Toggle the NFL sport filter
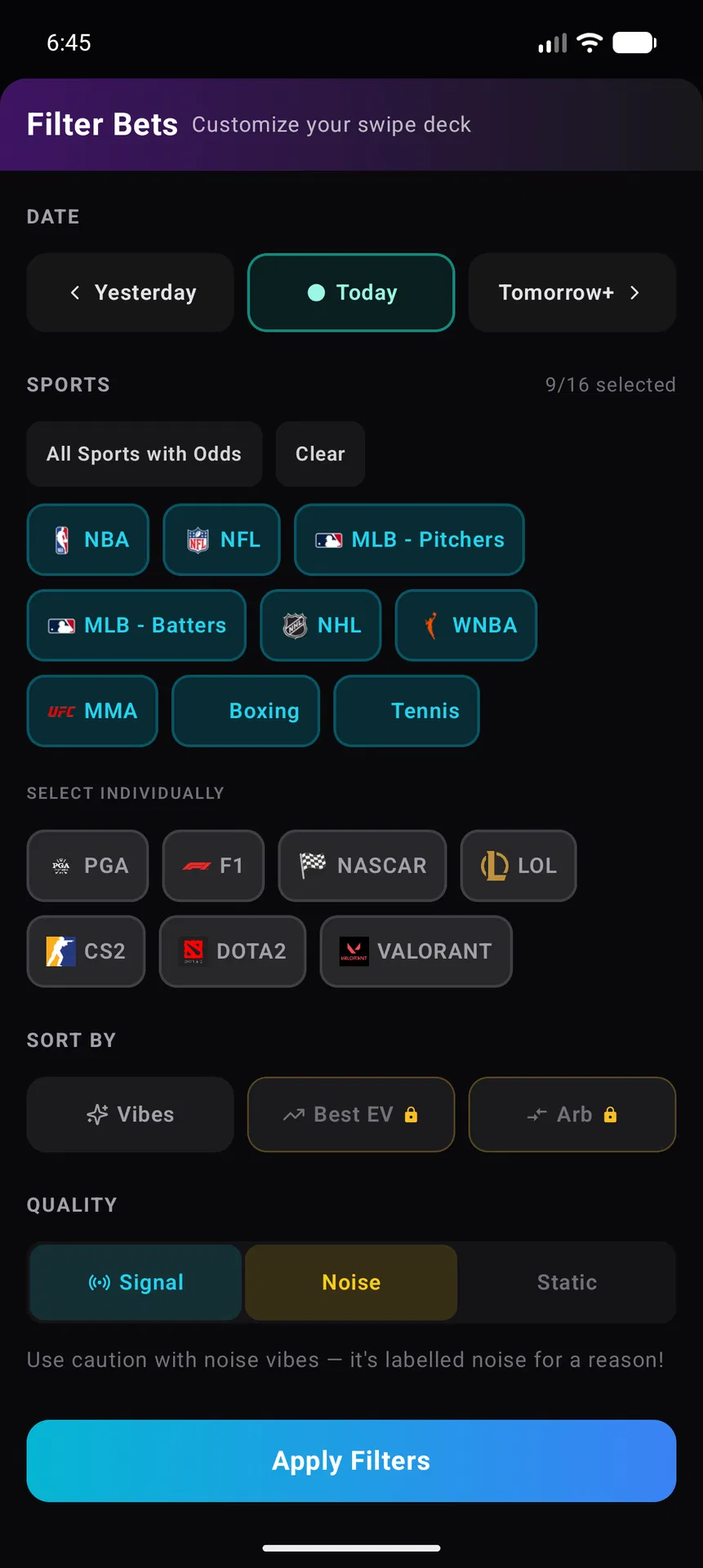 tap(222, 540)
